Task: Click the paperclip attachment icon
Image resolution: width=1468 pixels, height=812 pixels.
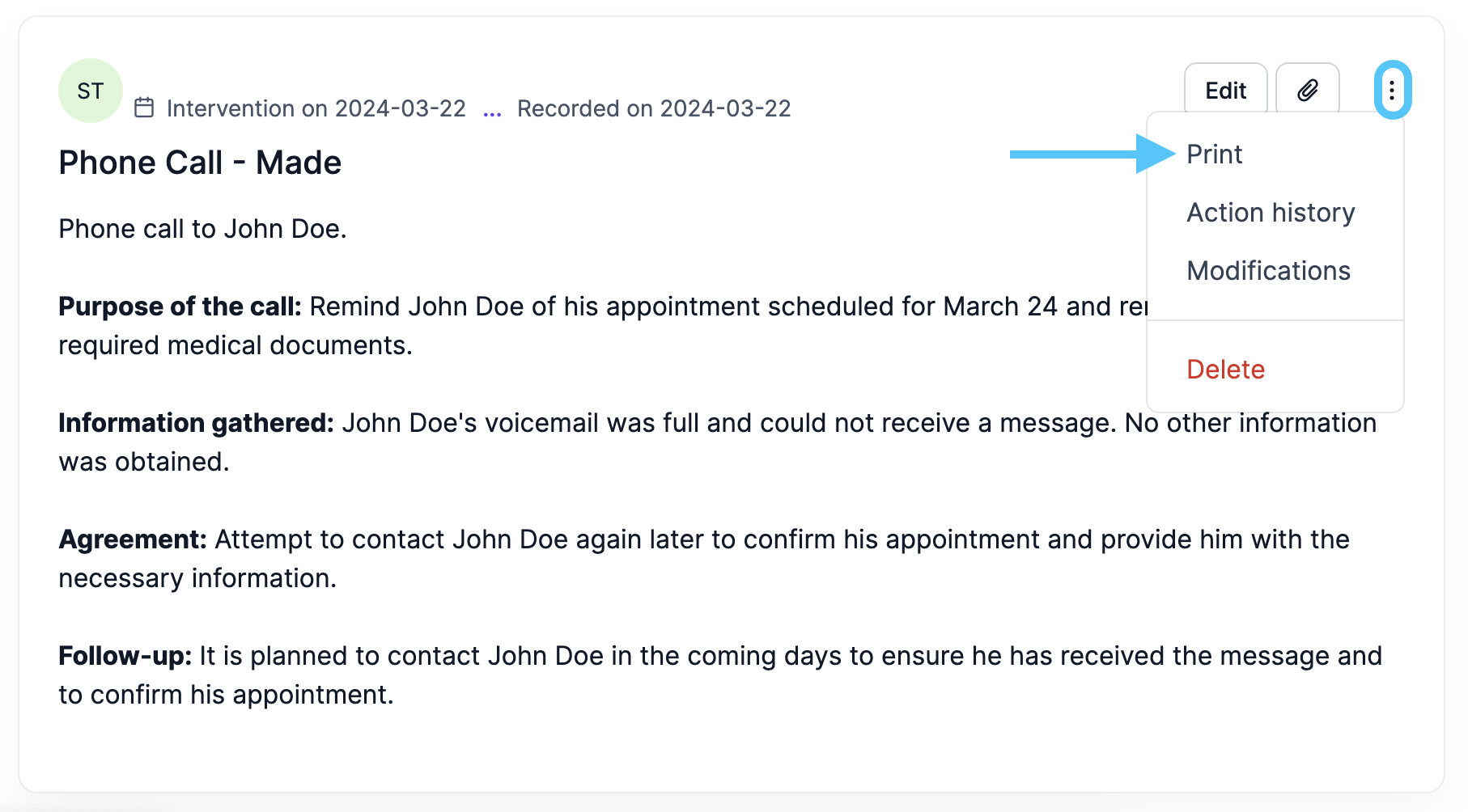Action: click(x=1308, y=90)
